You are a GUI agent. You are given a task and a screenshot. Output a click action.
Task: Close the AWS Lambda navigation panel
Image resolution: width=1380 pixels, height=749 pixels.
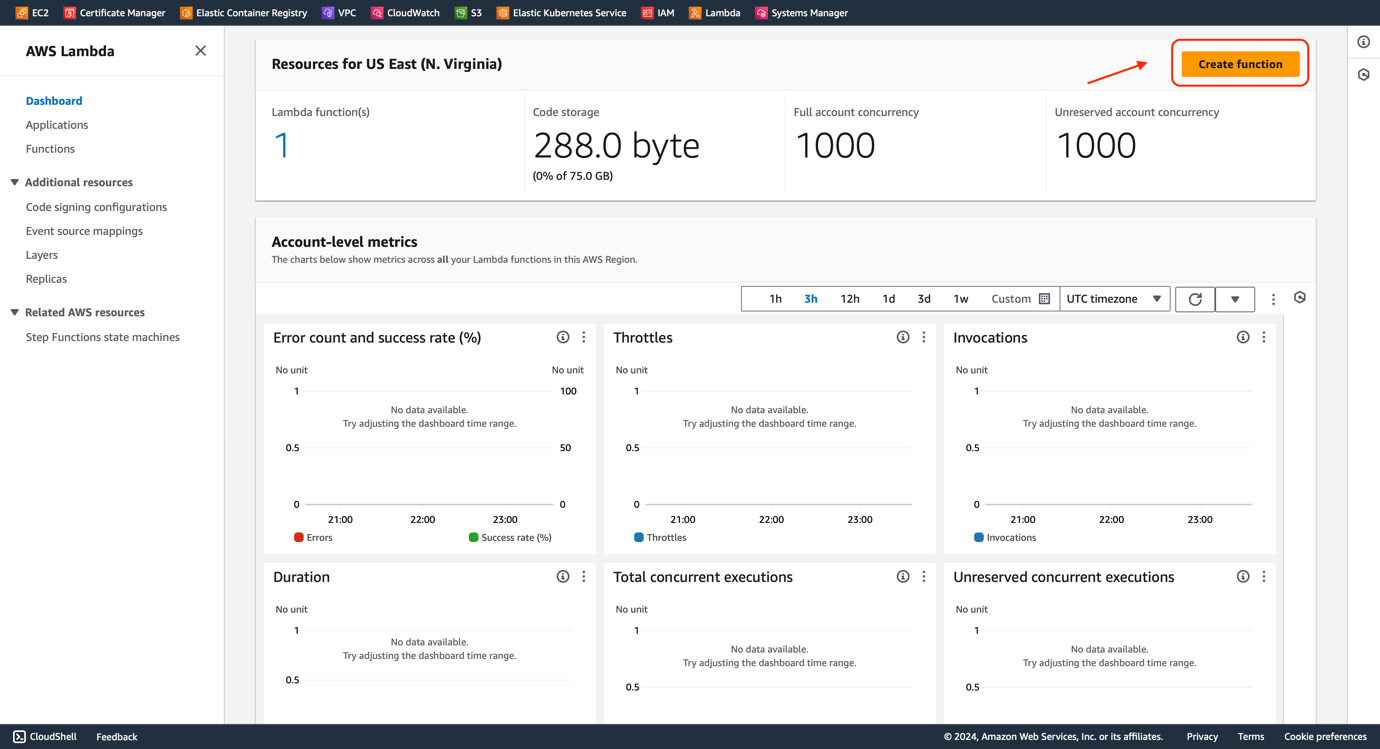pos(200,51)
